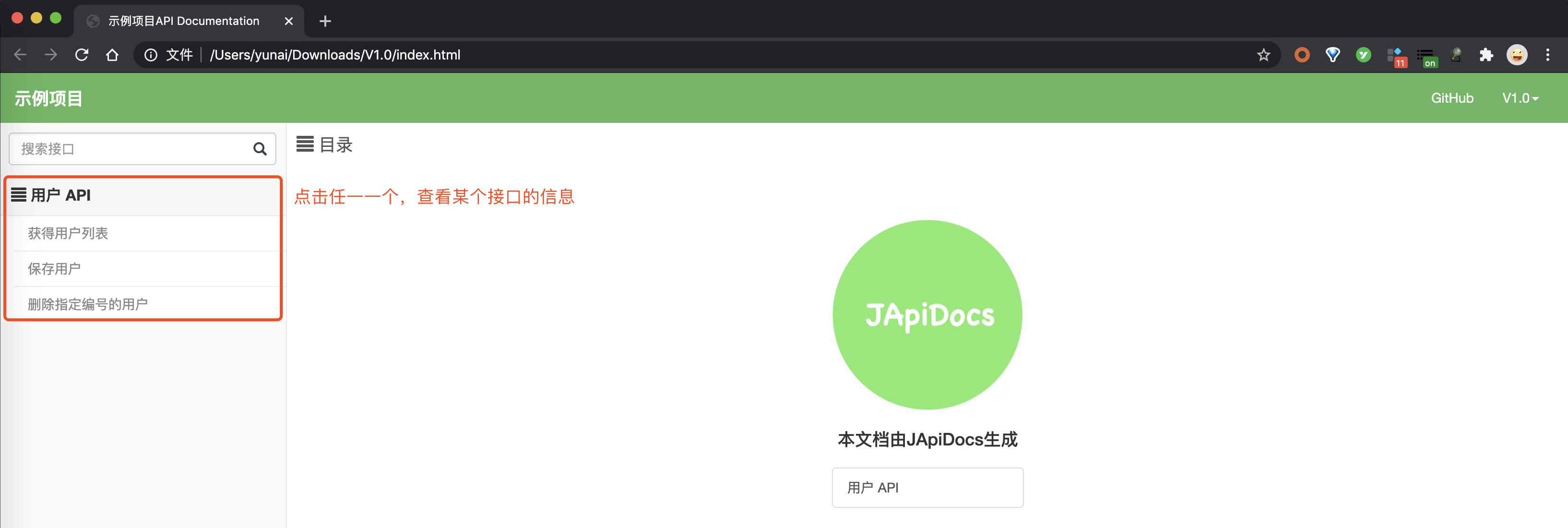Focus the 搜索接口 search field
This screenshot has height=528, width=1568.
click(x=131, y=149)
